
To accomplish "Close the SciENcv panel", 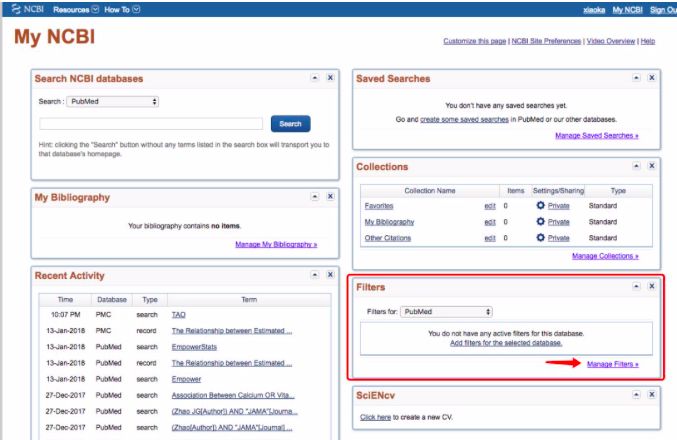I will tap(652, 395).
